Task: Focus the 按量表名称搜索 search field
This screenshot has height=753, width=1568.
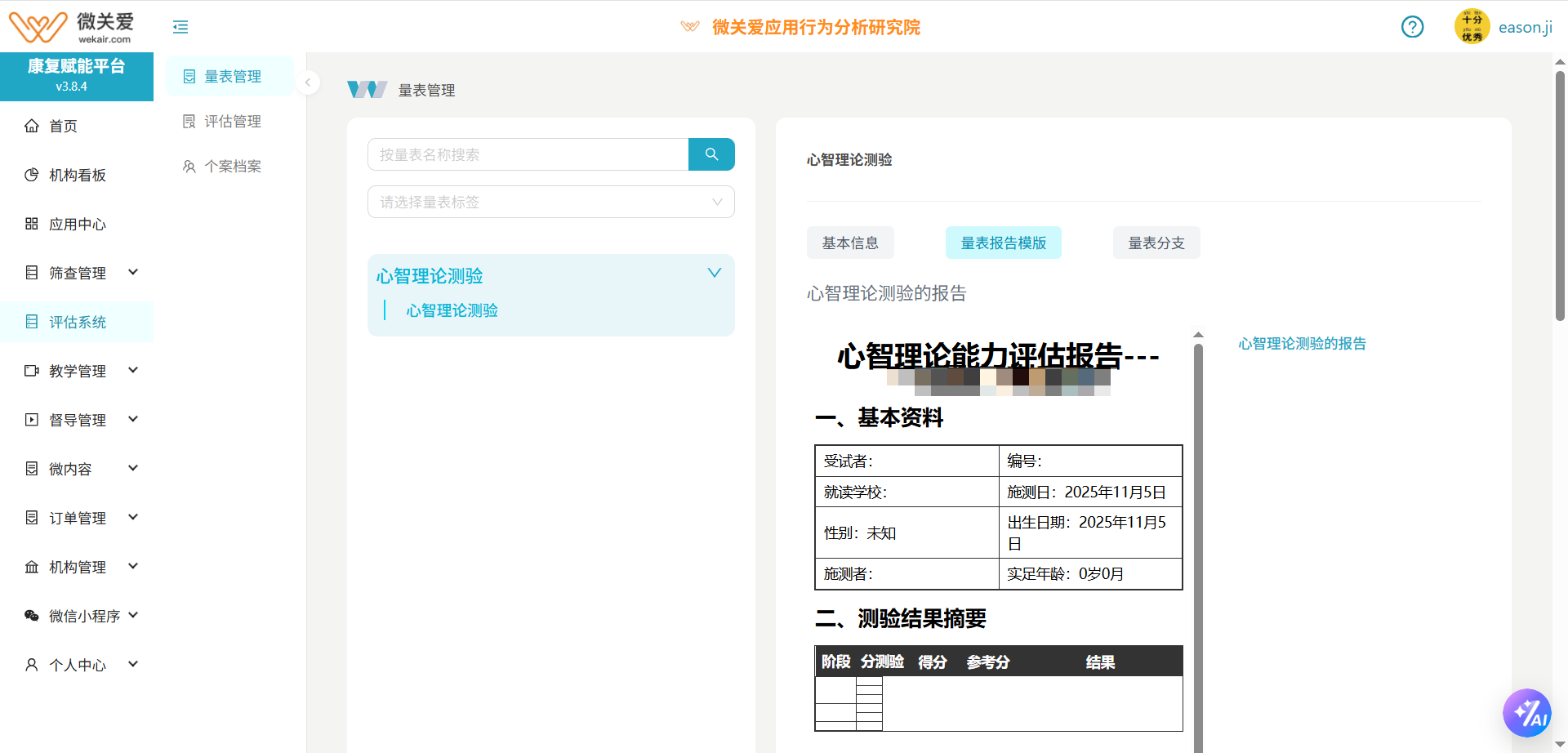Action: [x=528, y=154]
